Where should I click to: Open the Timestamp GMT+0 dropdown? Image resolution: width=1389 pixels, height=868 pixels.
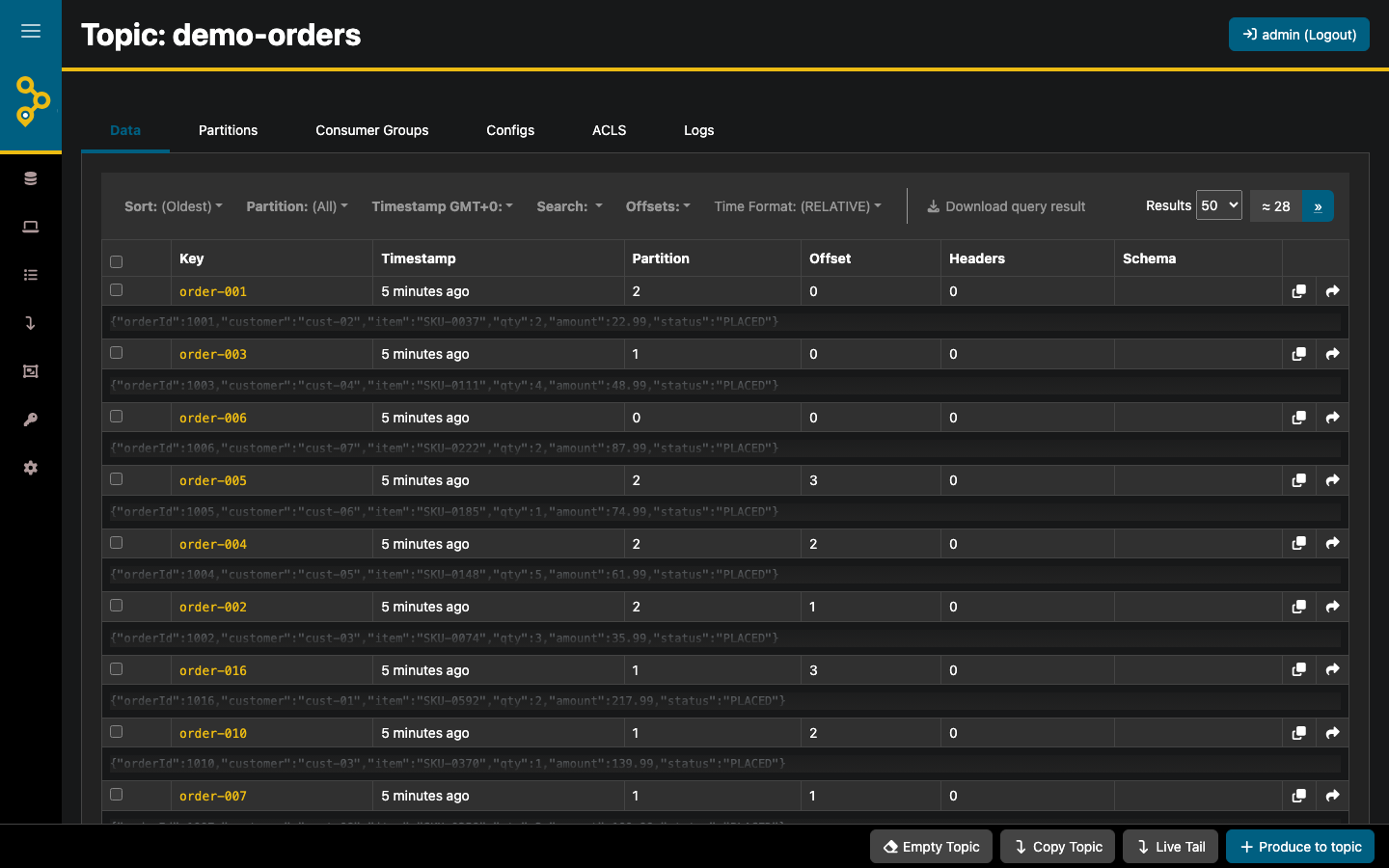tap(443, 206)
